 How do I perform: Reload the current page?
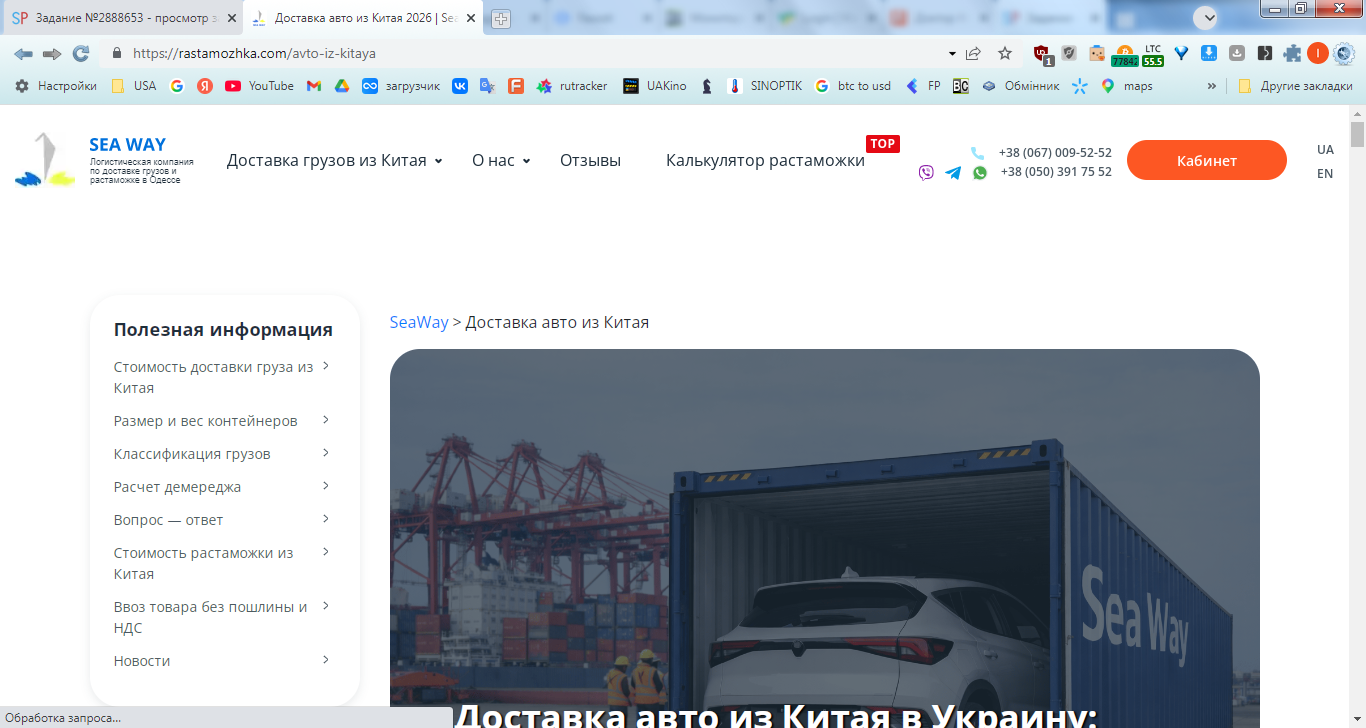81,54
